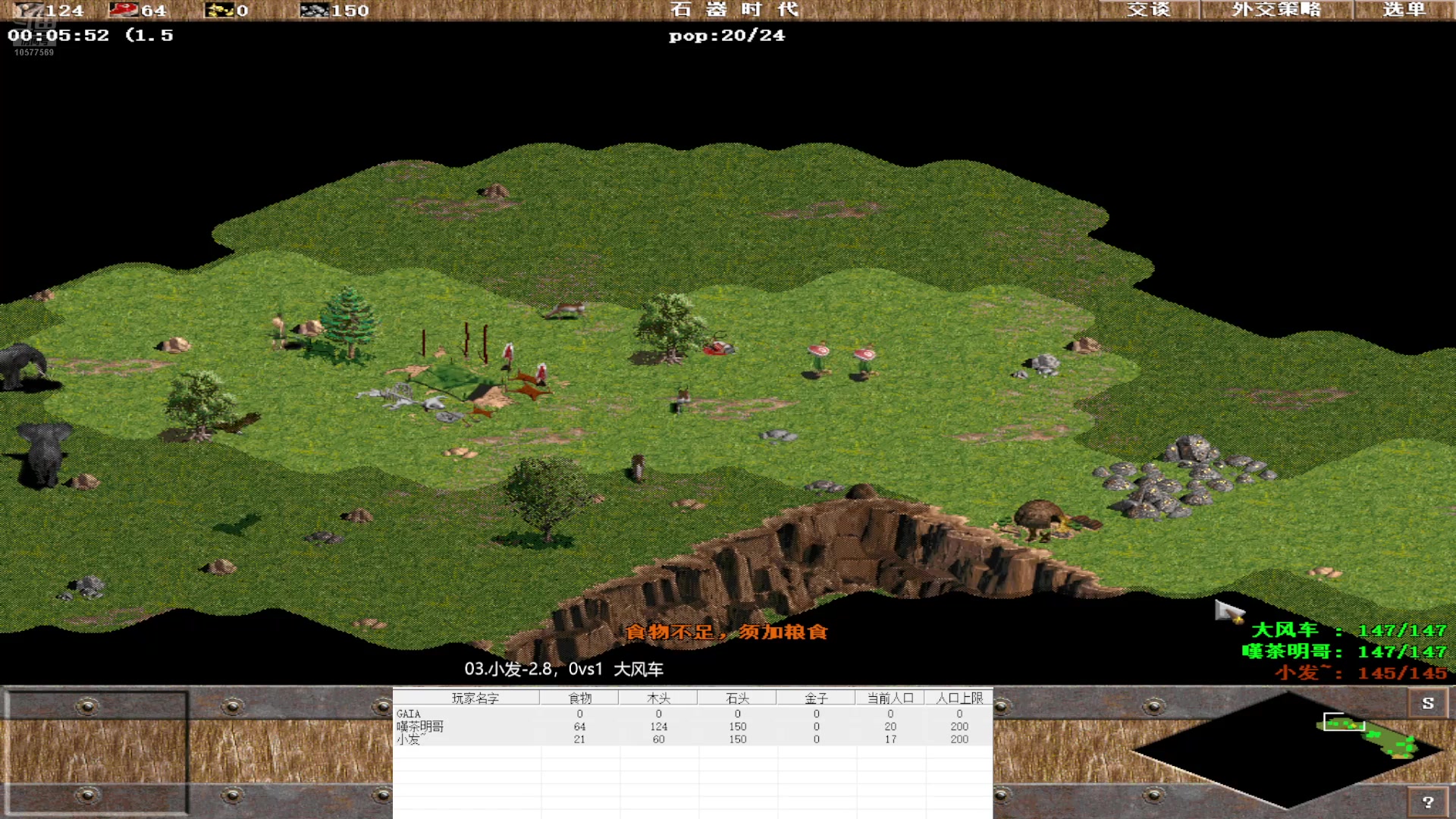Screen dimensions: 1456x819
Task: Select the 小发 player row in table
Action: (x=692, y=739)
